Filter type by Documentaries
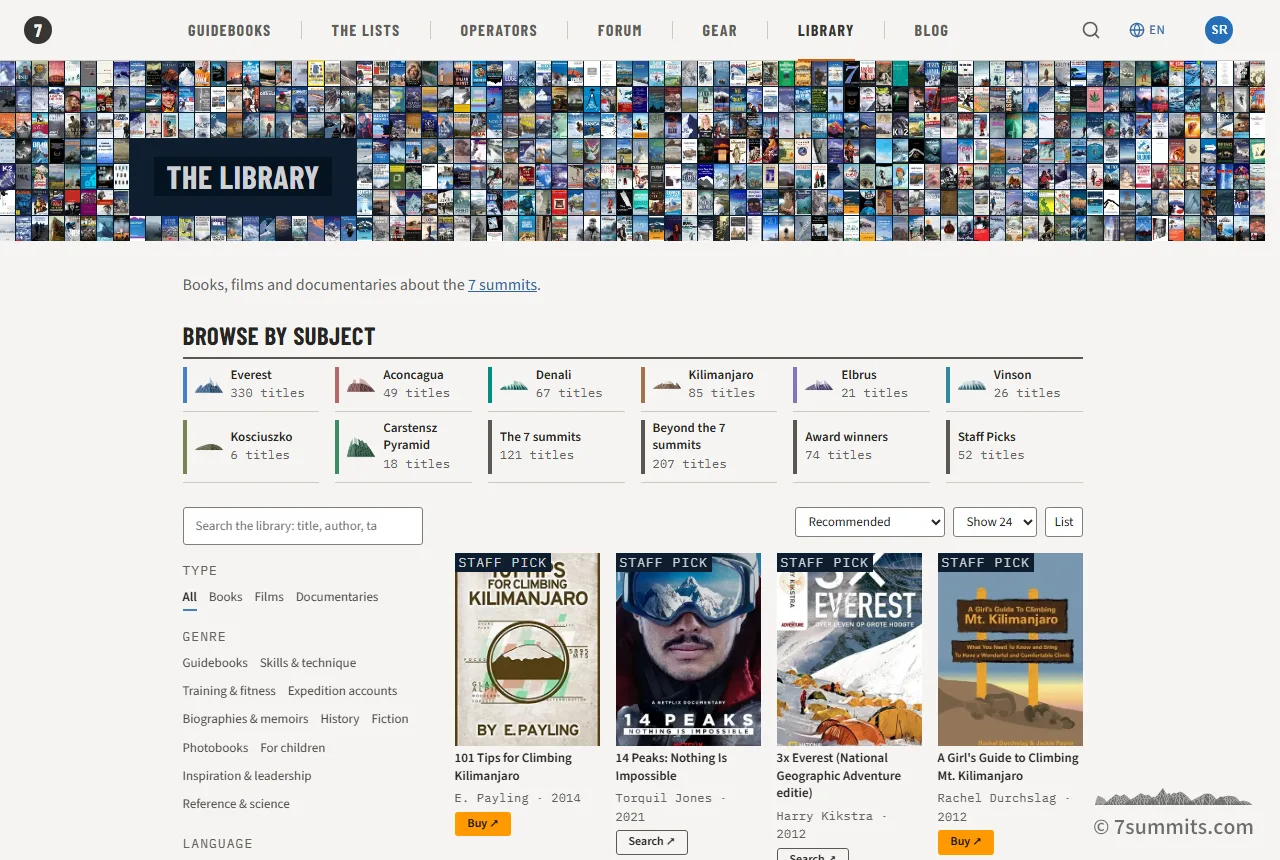Image resolution: width=1280 pixels, height=860 pixels. [x=337, y=597]
